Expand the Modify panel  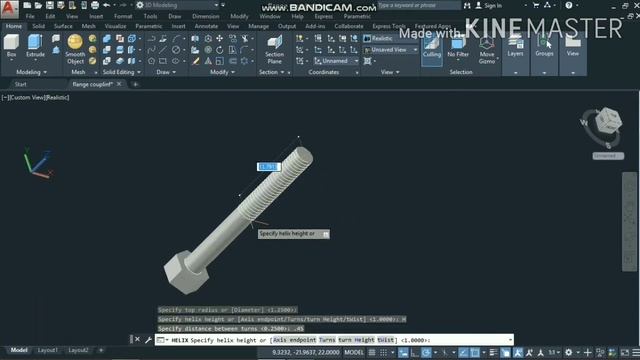(222, 72)
